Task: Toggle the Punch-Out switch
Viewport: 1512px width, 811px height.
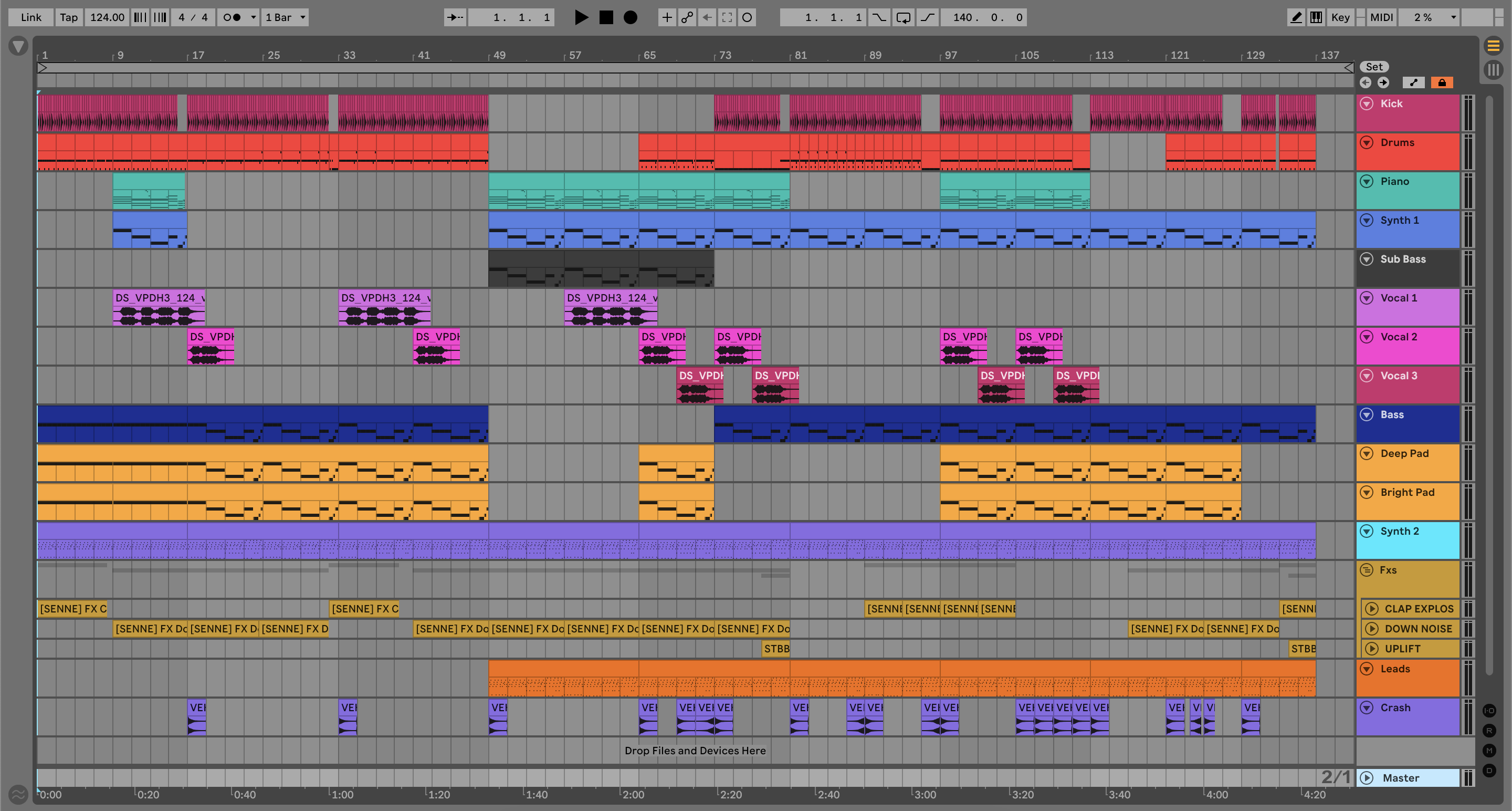Action: pyautogui.click(x=927, y=17)
